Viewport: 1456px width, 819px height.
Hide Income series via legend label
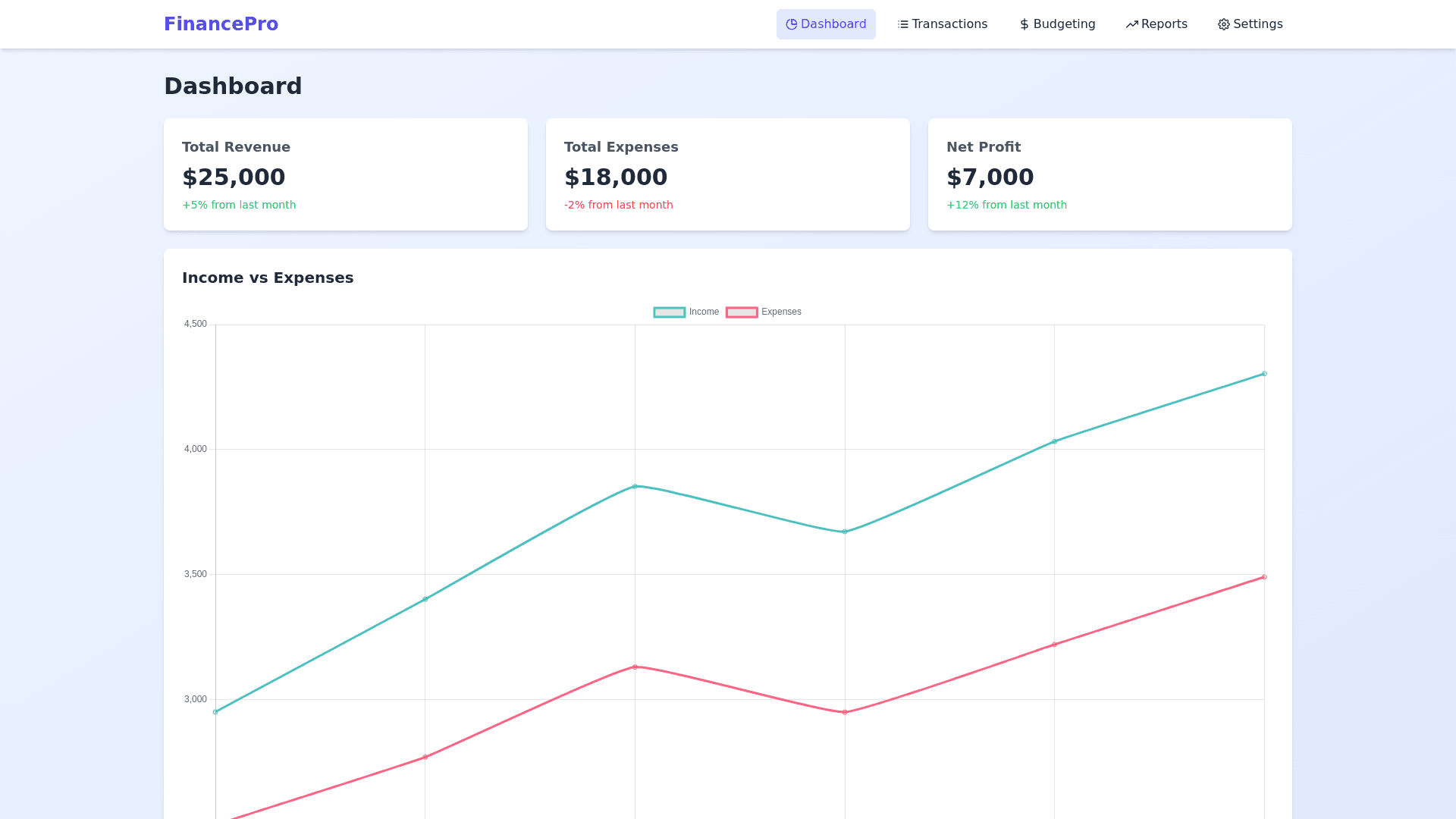704,312
